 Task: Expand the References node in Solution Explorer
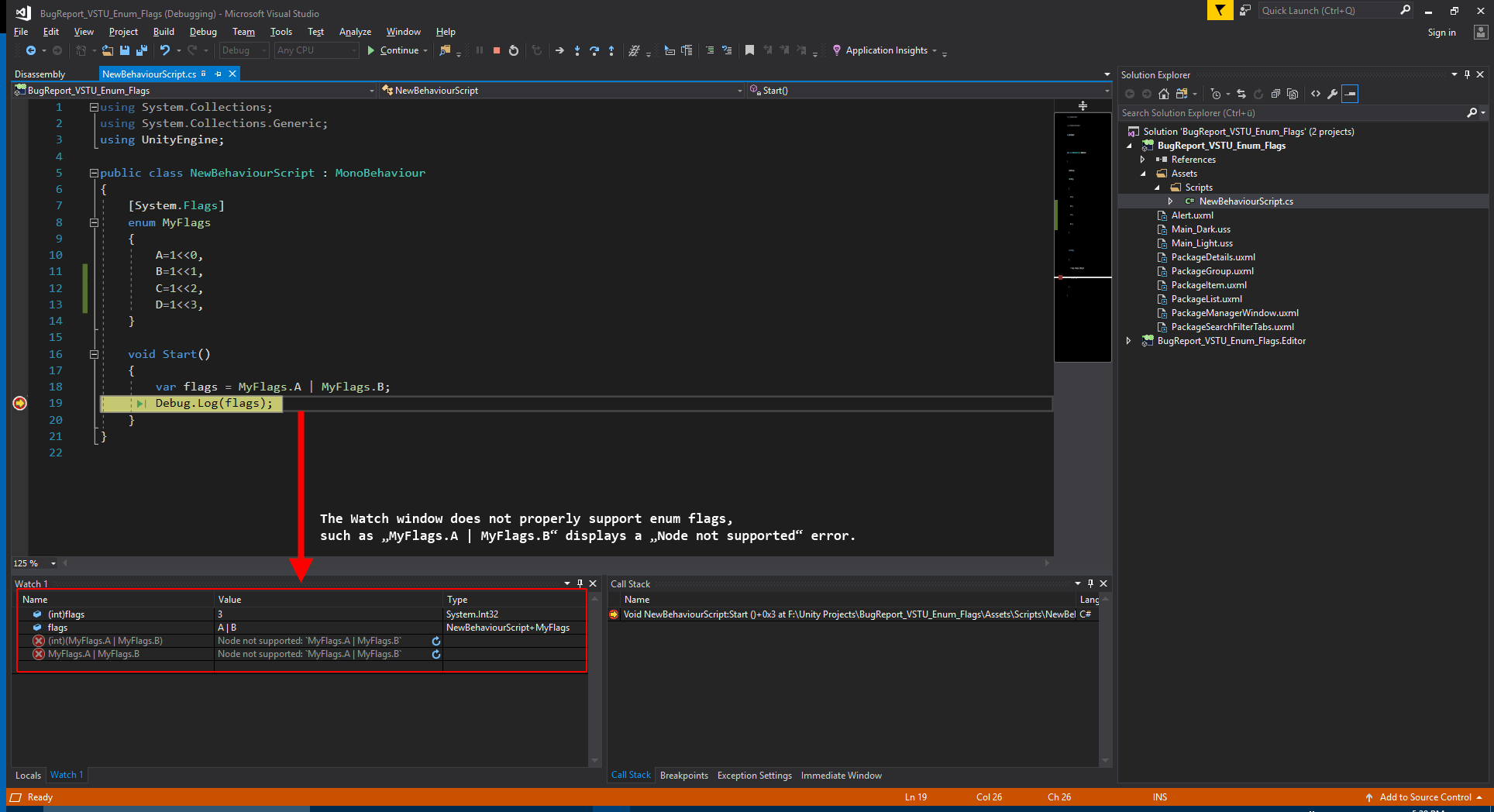tap(1142, 159)
